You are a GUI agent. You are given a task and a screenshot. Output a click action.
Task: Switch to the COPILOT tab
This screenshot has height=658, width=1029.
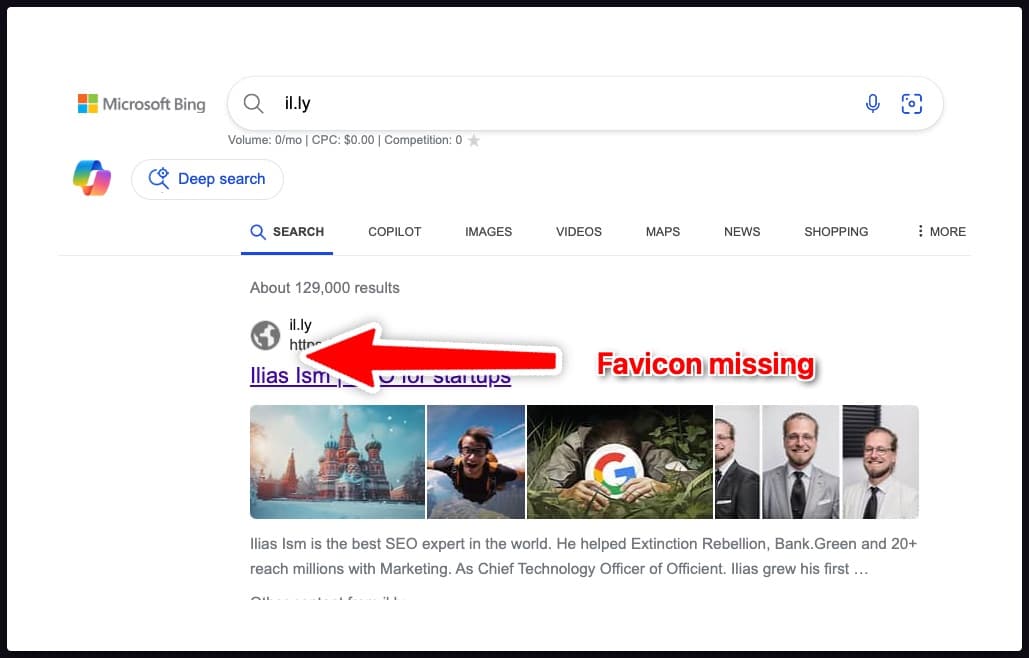coord(394,231)
